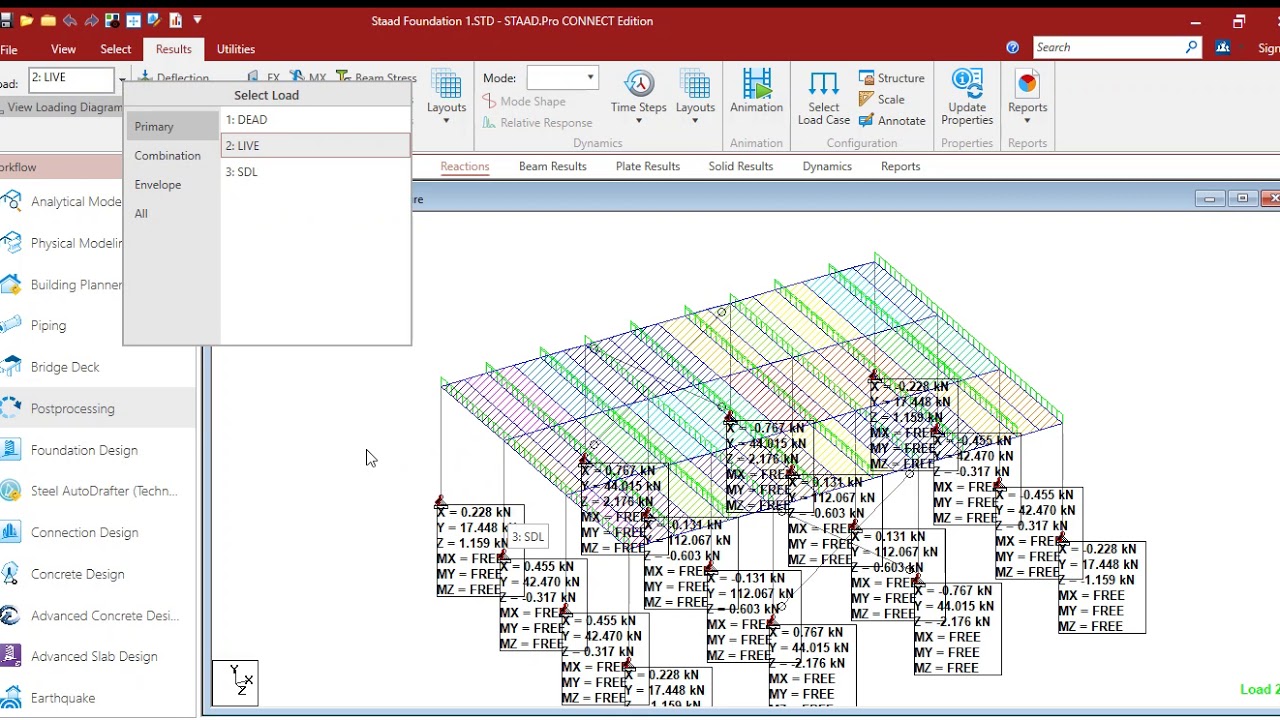This screenshot has height=720, width=1280.
Task: Click the Annotate configuration option
Action: click(x=892, y=120)
